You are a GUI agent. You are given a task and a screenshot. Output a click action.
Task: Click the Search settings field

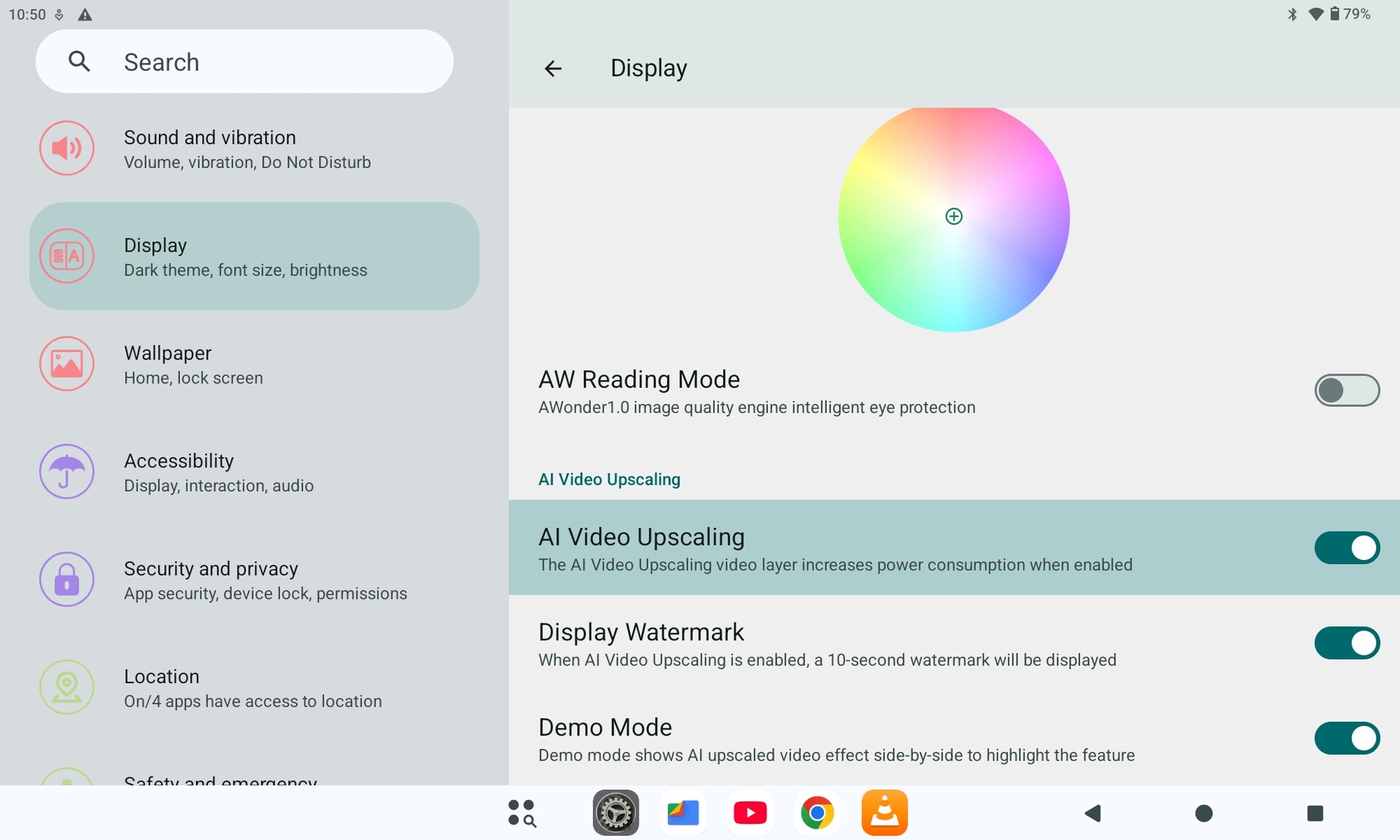click(244, 62)
